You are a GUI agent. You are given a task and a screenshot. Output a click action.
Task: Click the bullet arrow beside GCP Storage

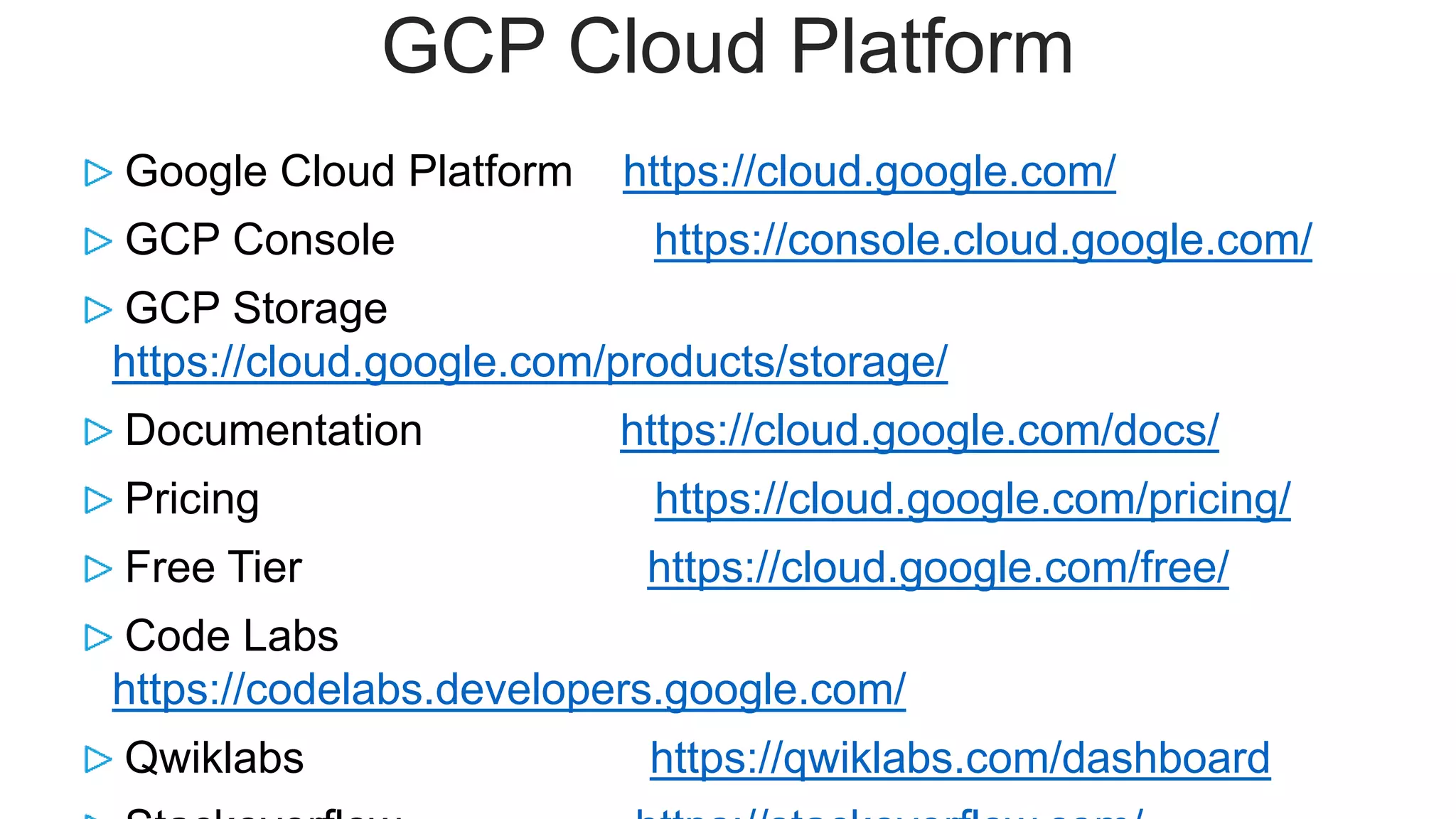tap(98, 310)
